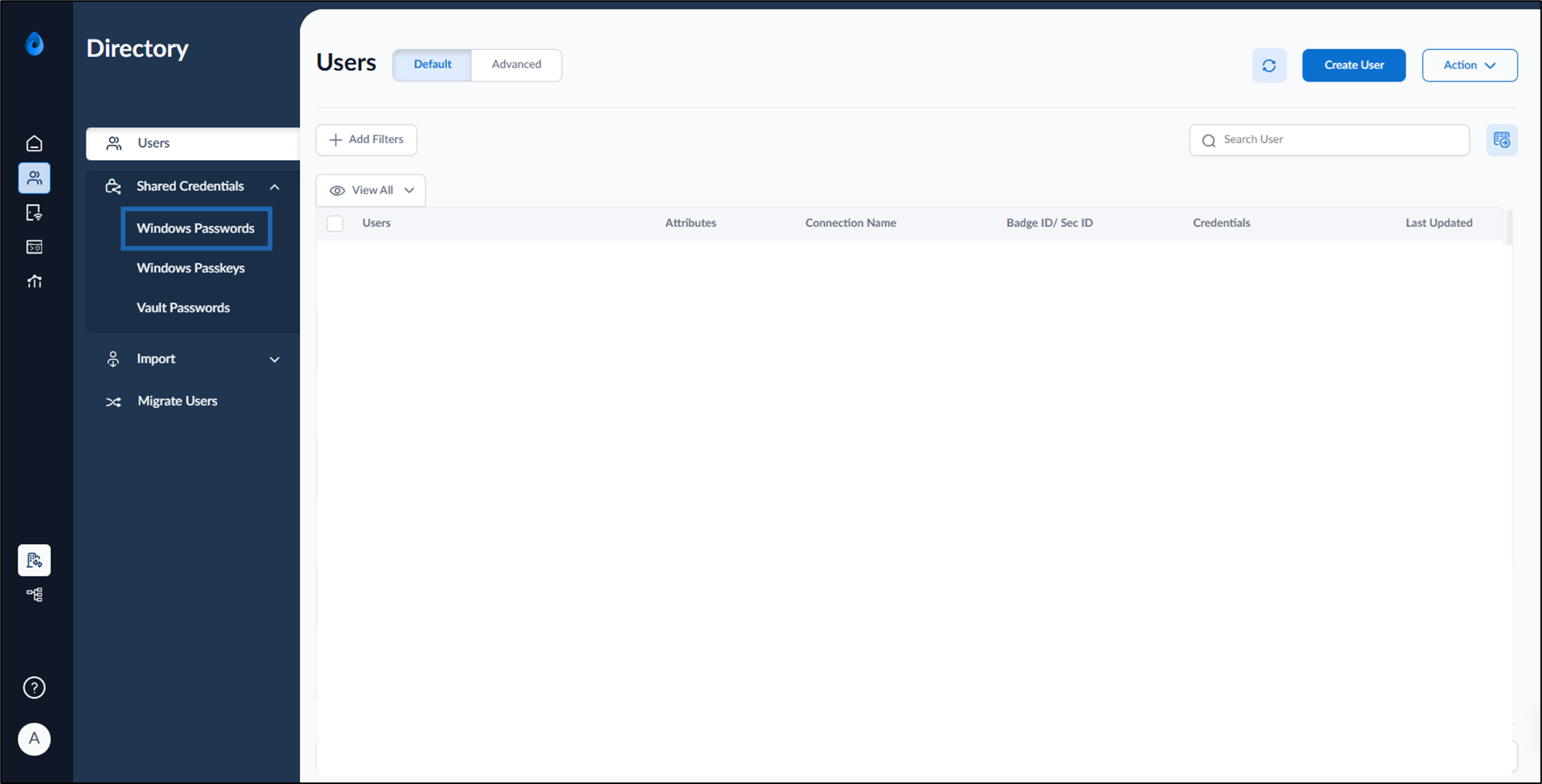Open Migrate Users menu item

coord(177,401)
